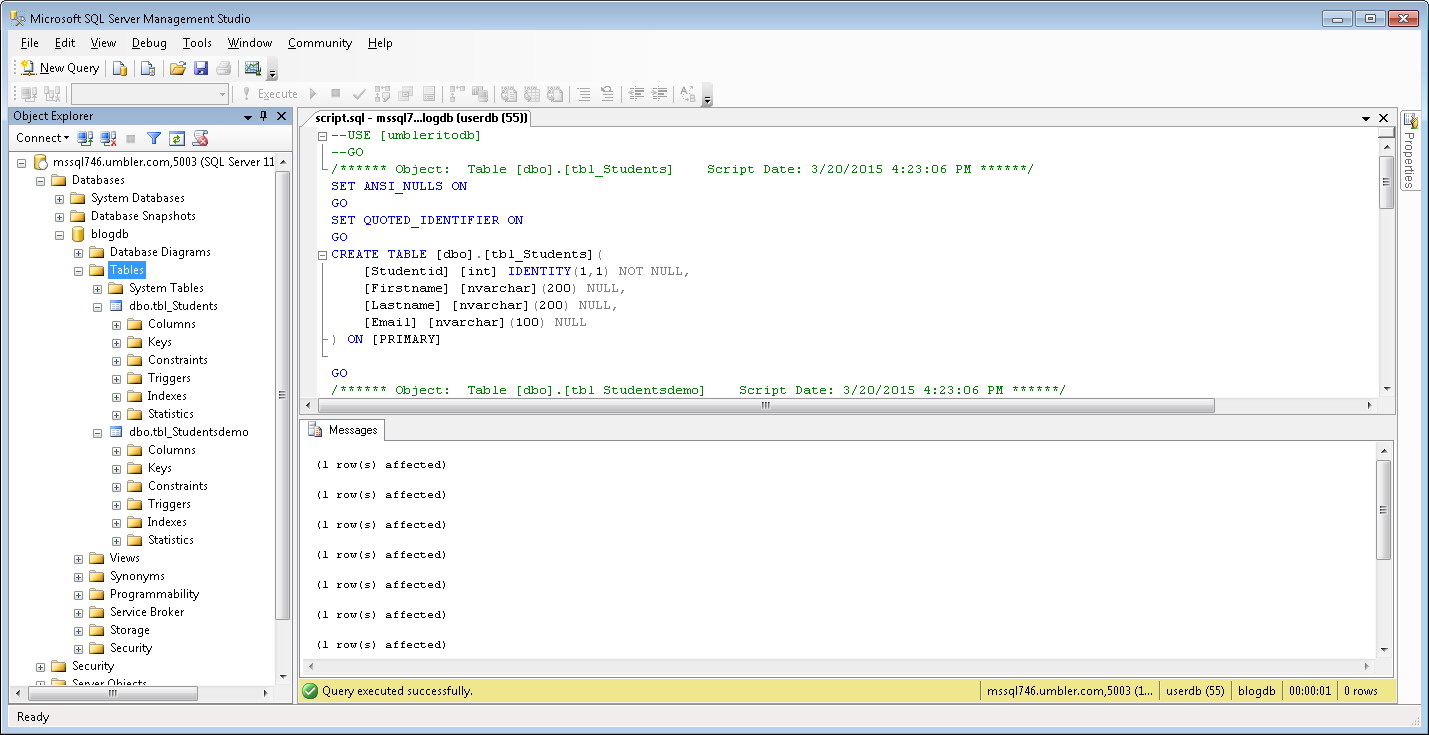Select the Service Broker tree item
The width and height of the screenshot is (1429, 735).
(x=147, y=612)
